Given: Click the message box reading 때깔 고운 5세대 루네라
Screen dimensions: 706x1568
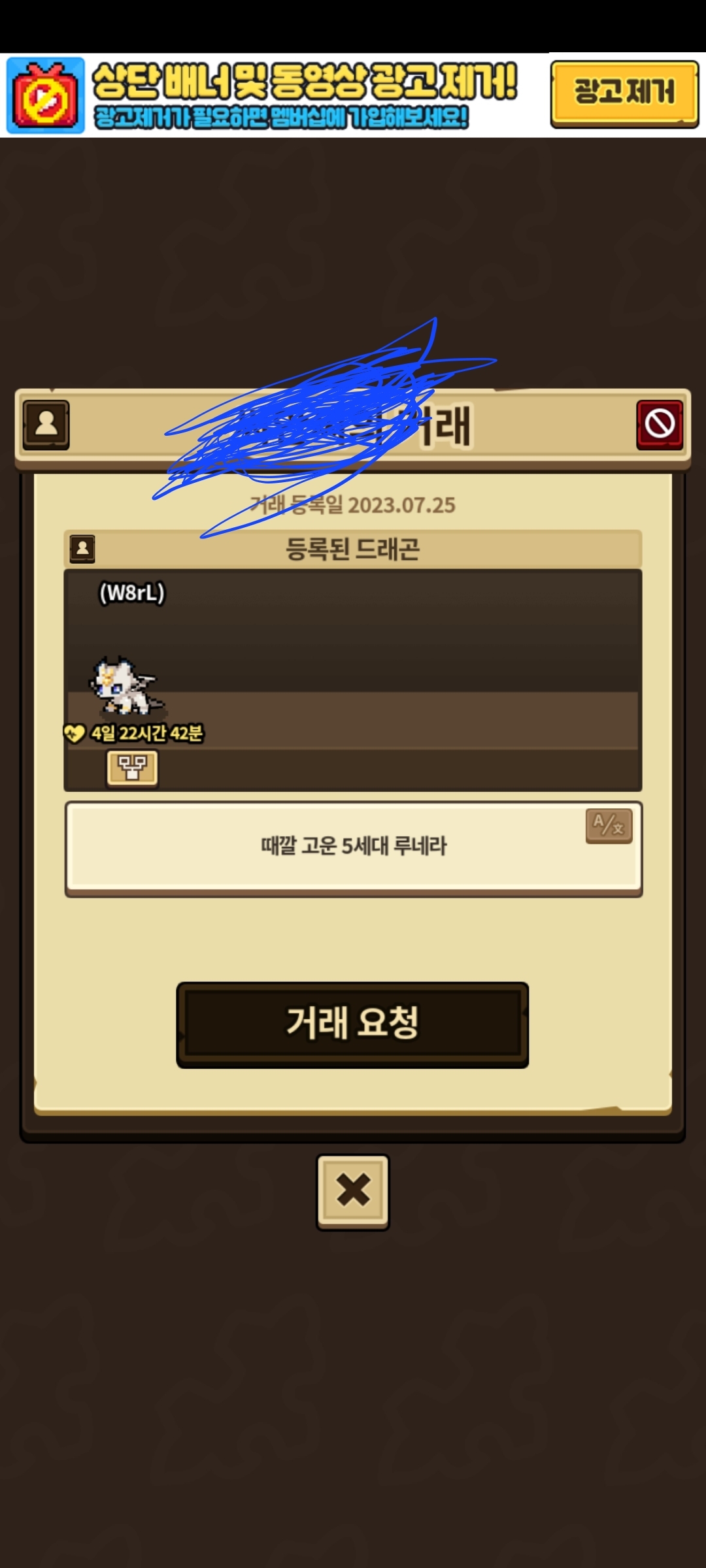Looking at the screenshot, I should [x=354, y=848].
